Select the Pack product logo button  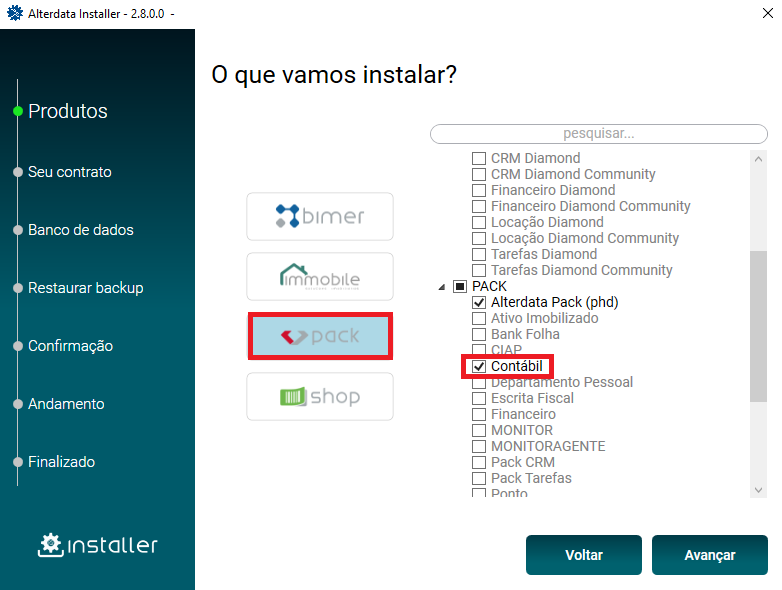coord(320,336)
